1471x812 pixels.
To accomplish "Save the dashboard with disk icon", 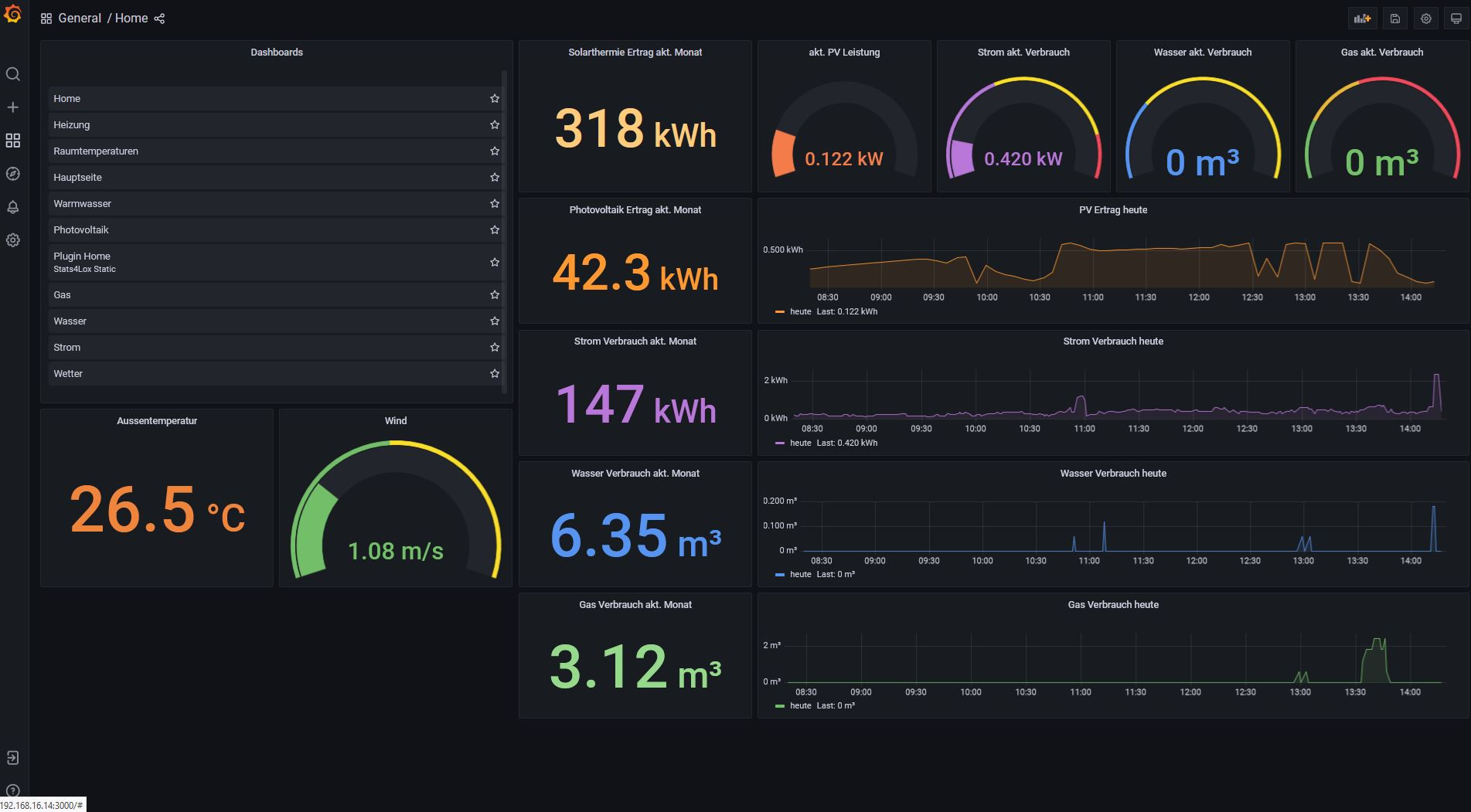I will (1395, 19).
